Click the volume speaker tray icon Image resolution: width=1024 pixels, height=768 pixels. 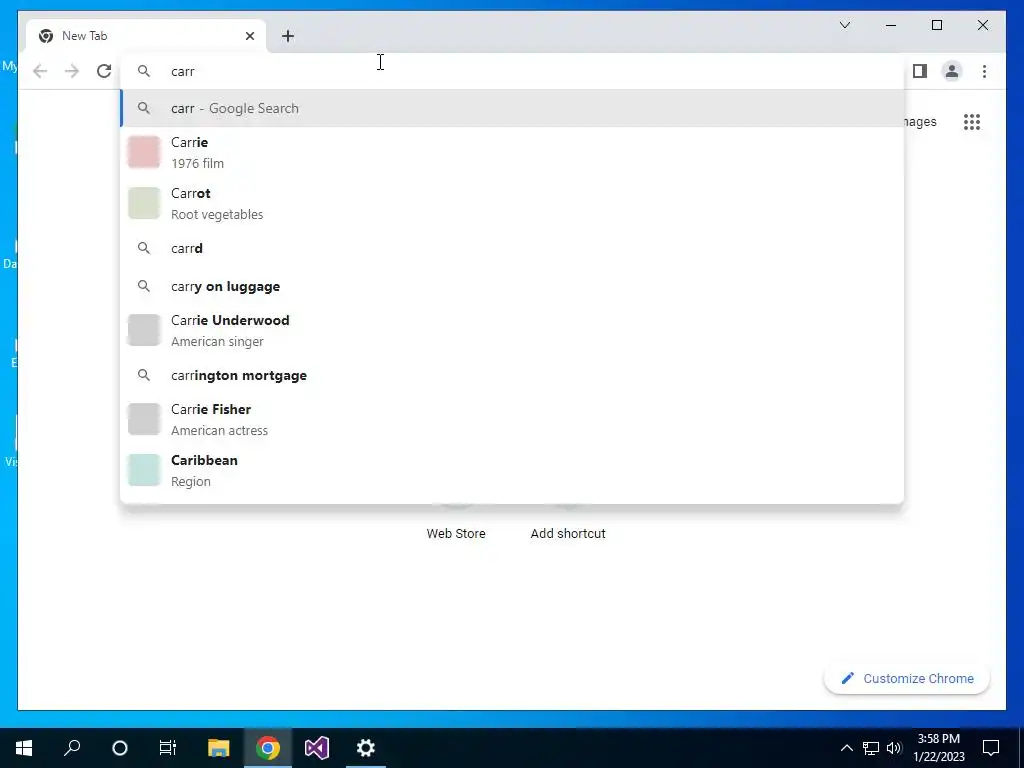(x=894, y=748)
